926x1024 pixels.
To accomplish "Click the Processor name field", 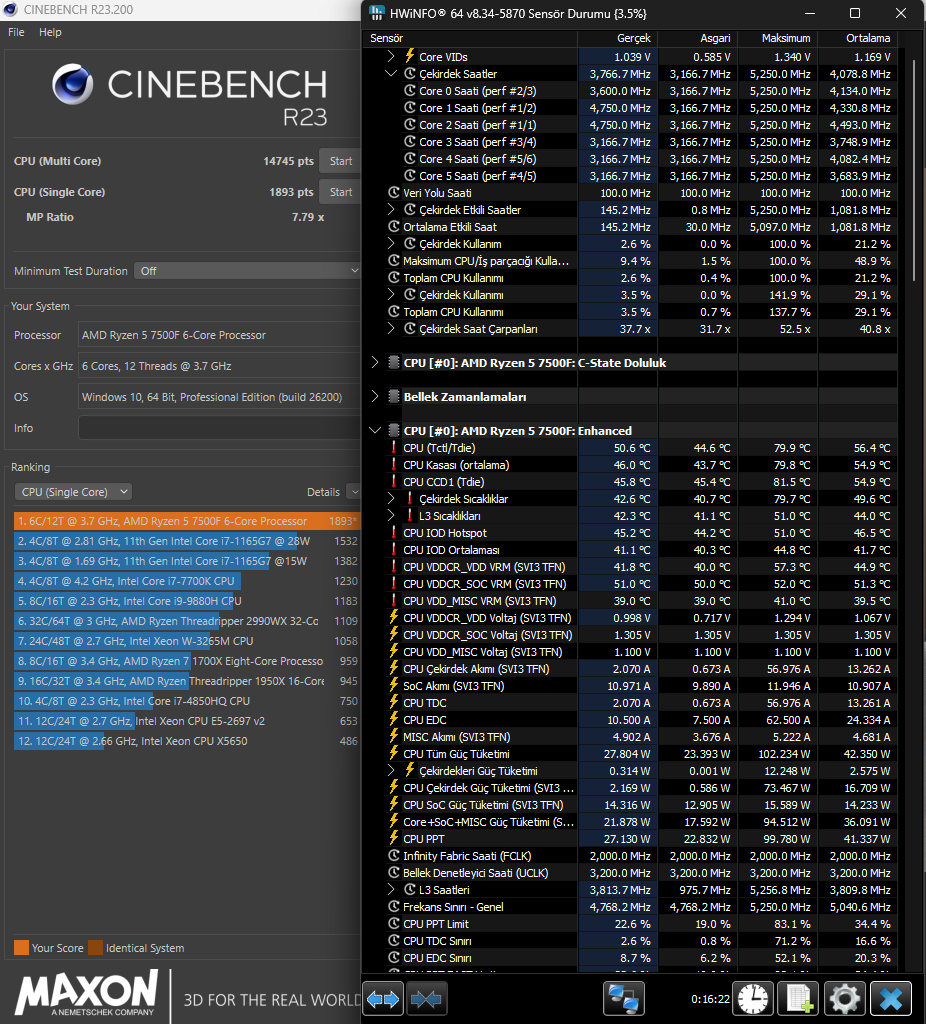I will (219, 335).
